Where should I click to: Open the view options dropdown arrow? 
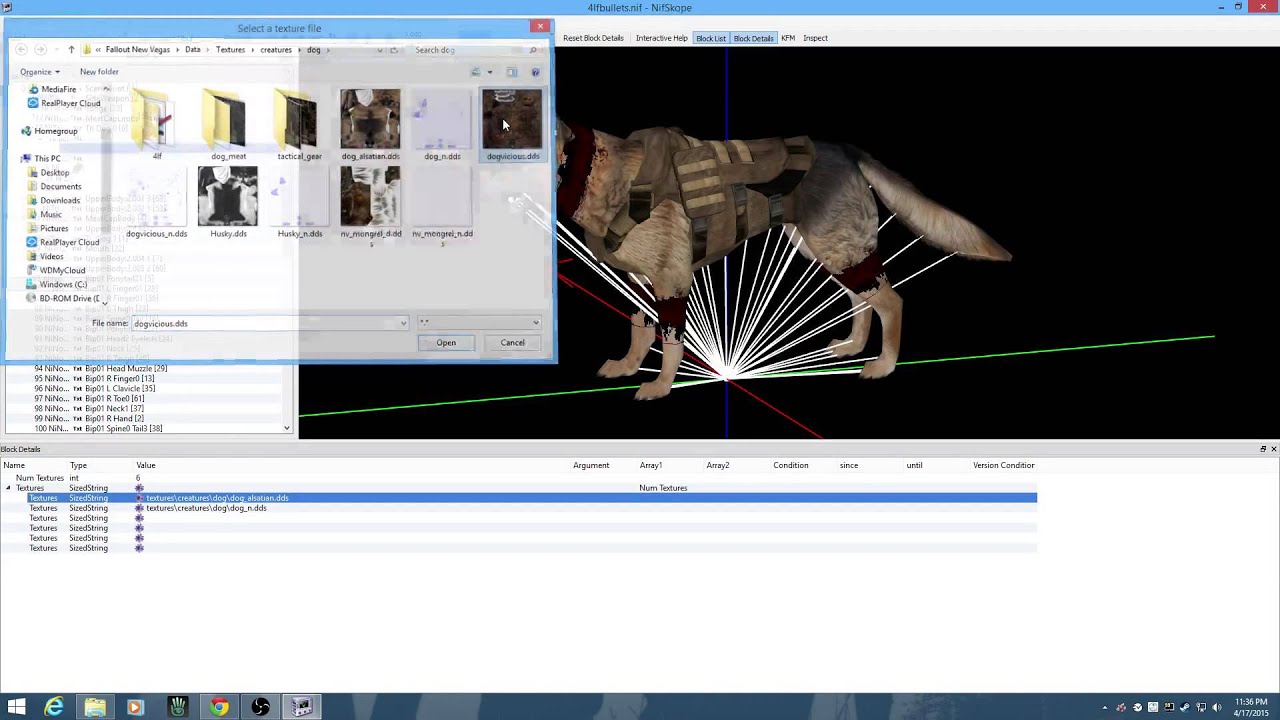tap(490, 72)
